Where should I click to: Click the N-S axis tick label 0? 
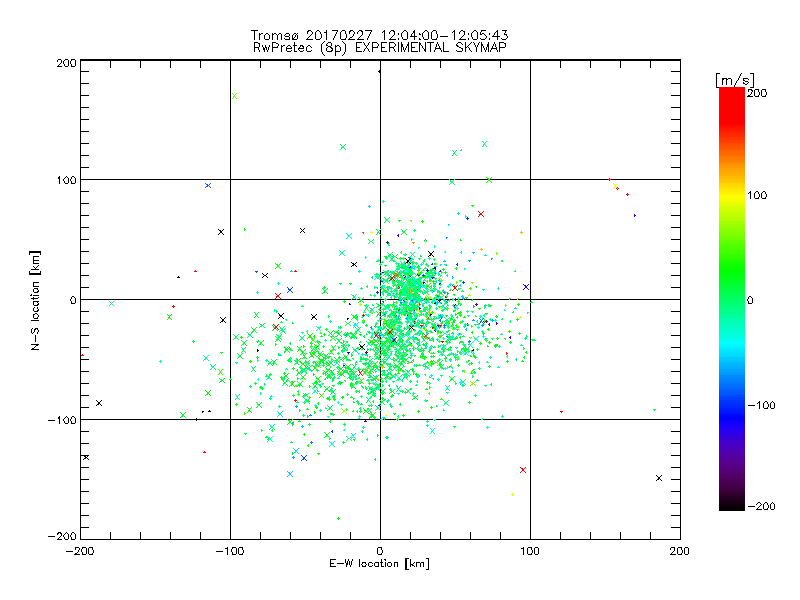click(73, 300)
